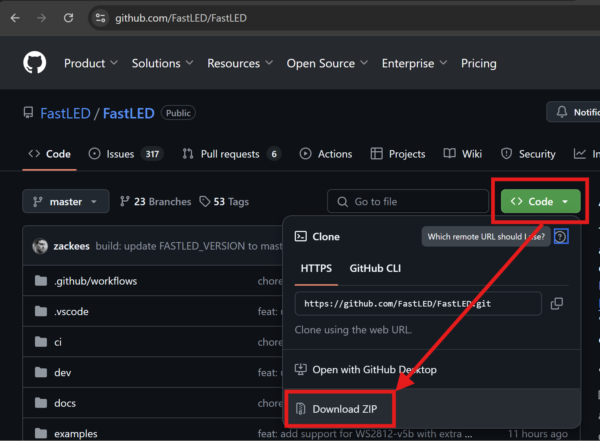The image size is (600, 441).
Task: Click the GitHub logo icon
Action: pos(34,63)
